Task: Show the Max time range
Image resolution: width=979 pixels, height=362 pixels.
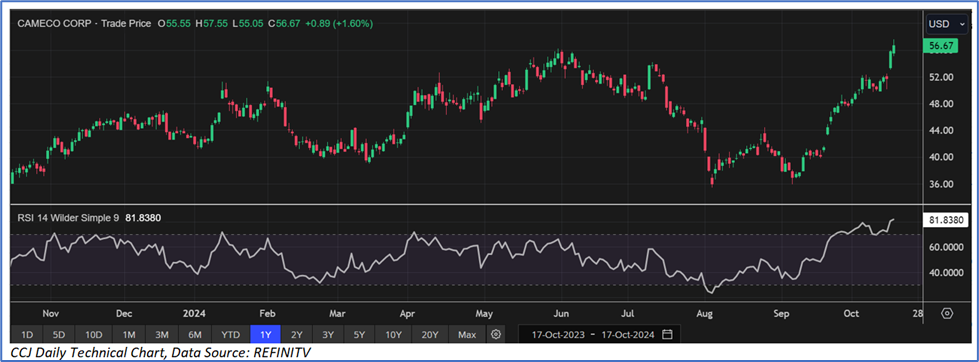Action: 467,334
